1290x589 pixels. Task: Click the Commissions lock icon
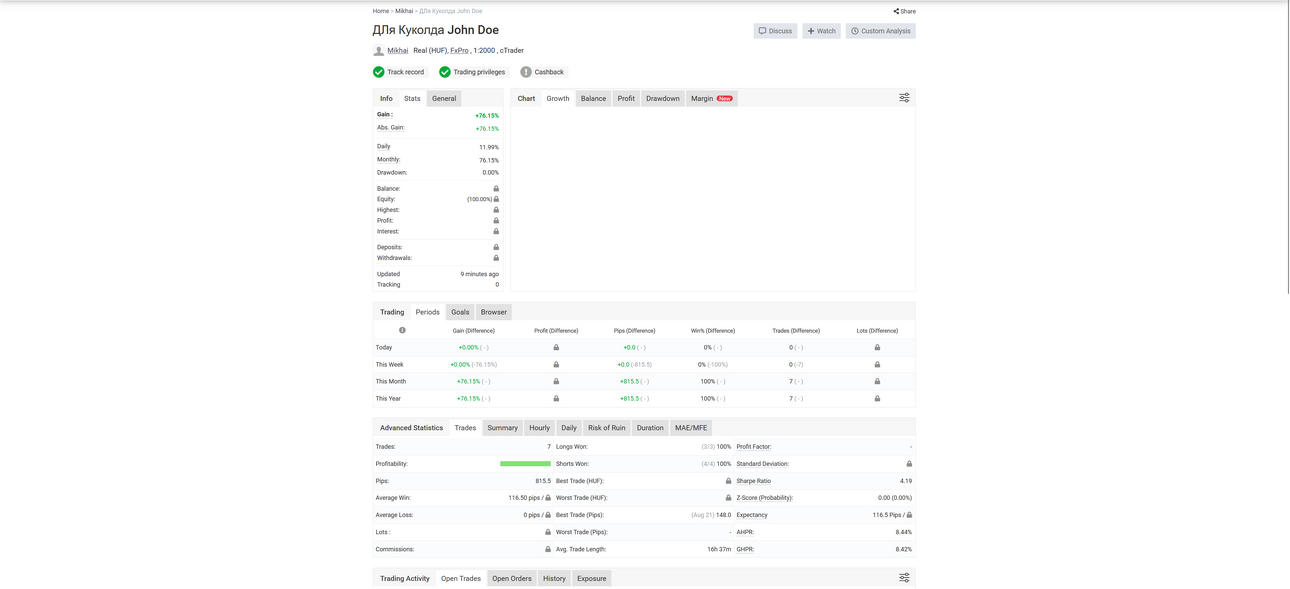pos(548,549)
